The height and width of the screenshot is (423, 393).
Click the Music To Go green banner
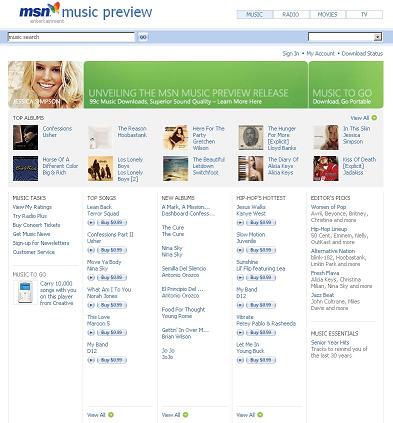click(x=346, y=85)
